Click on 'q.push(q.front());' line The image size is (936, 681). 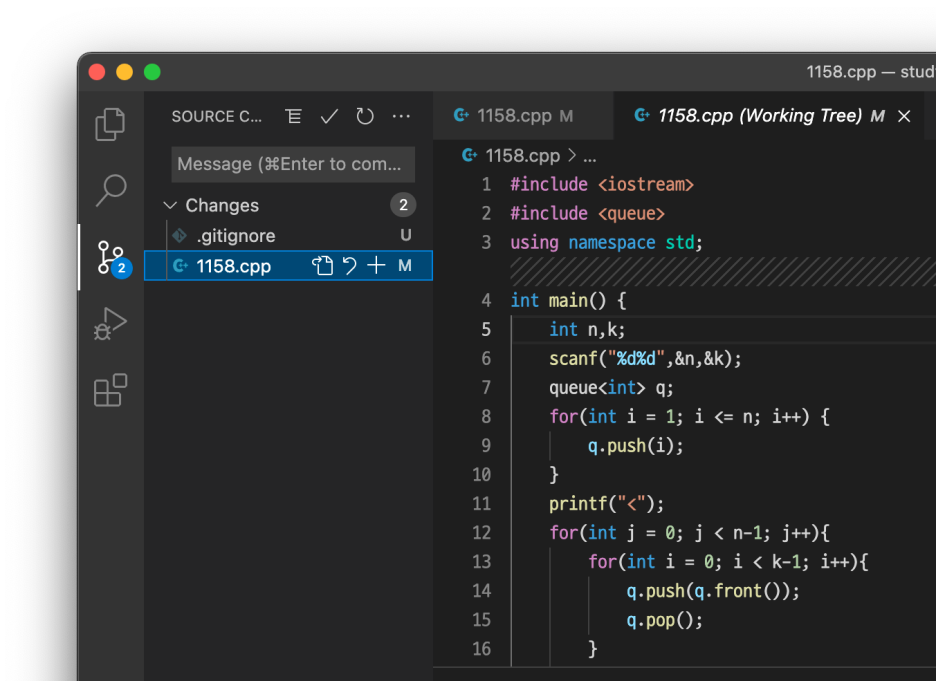713,591
